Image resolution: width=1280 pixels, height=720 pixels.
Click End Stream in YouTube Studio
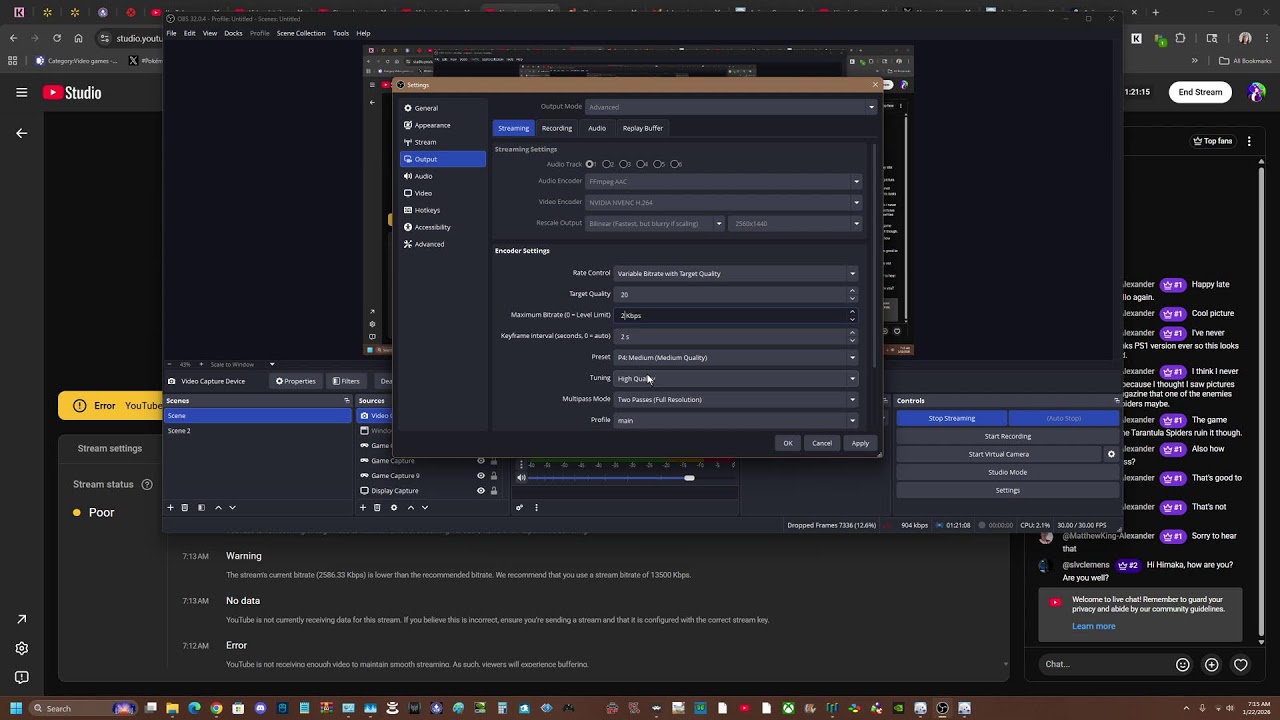pos(1200,92)
